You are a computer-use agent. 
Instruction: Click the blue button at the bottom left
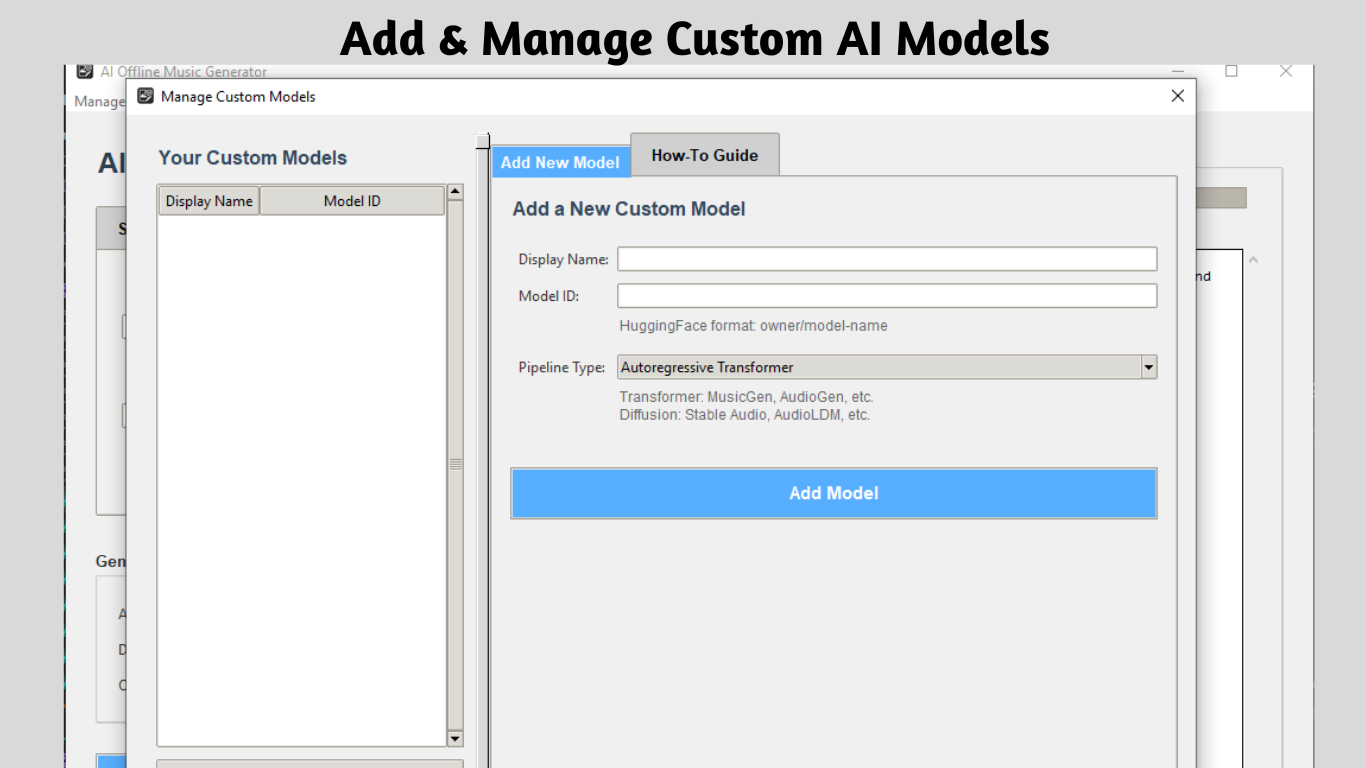110,762
